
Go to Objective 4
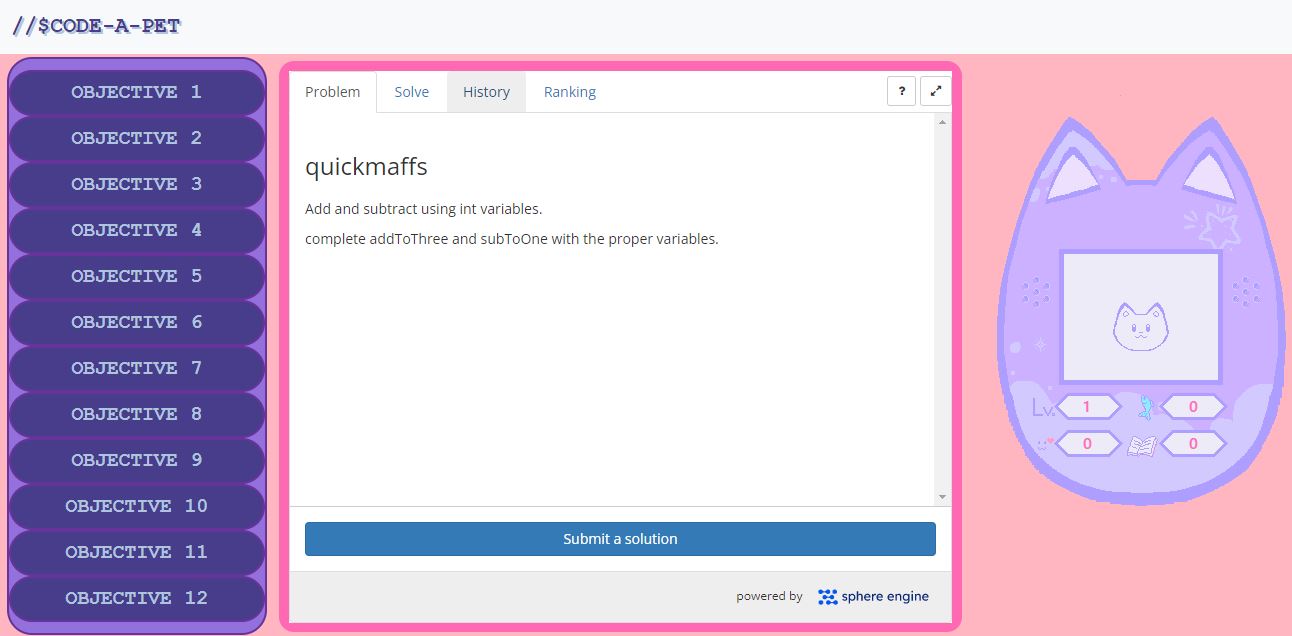(x=137, y=230)
